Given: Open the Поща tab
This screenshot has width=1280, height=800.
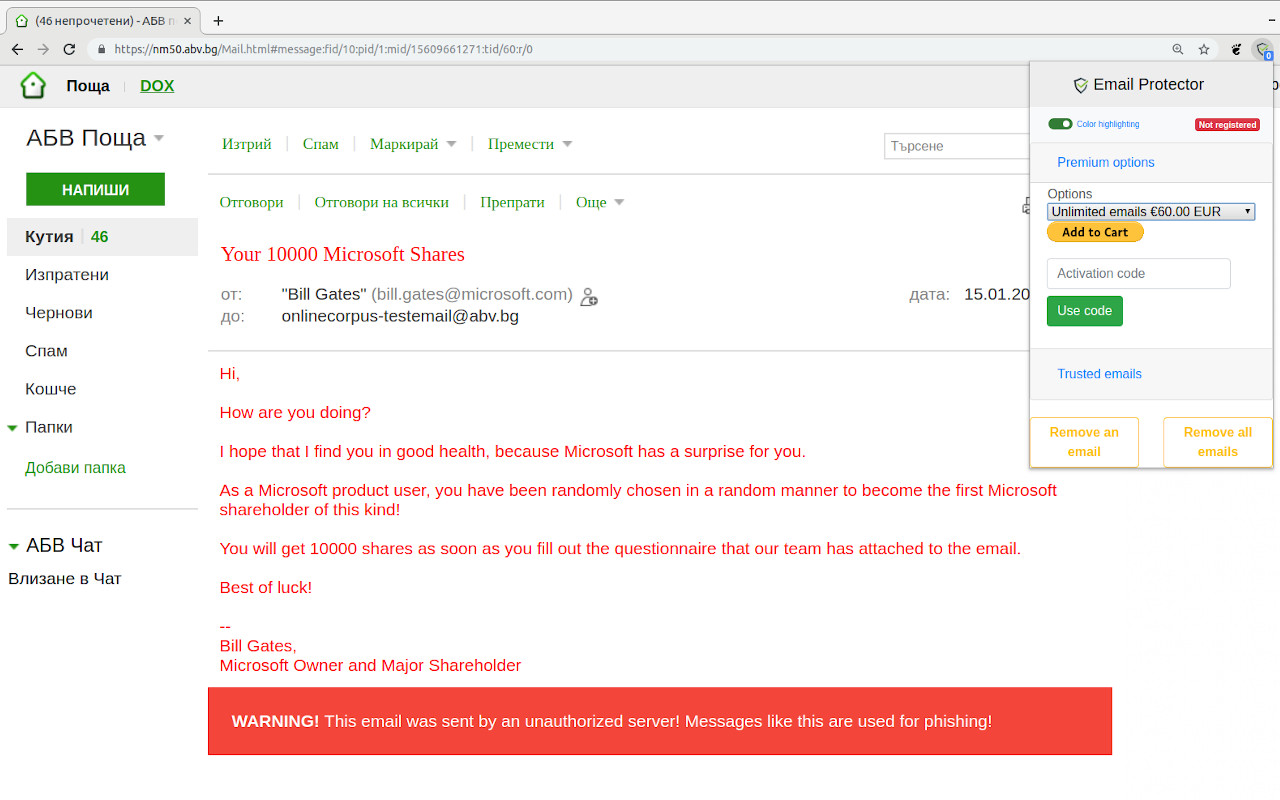Looking at the screenshot, I should tap(88, 86).
